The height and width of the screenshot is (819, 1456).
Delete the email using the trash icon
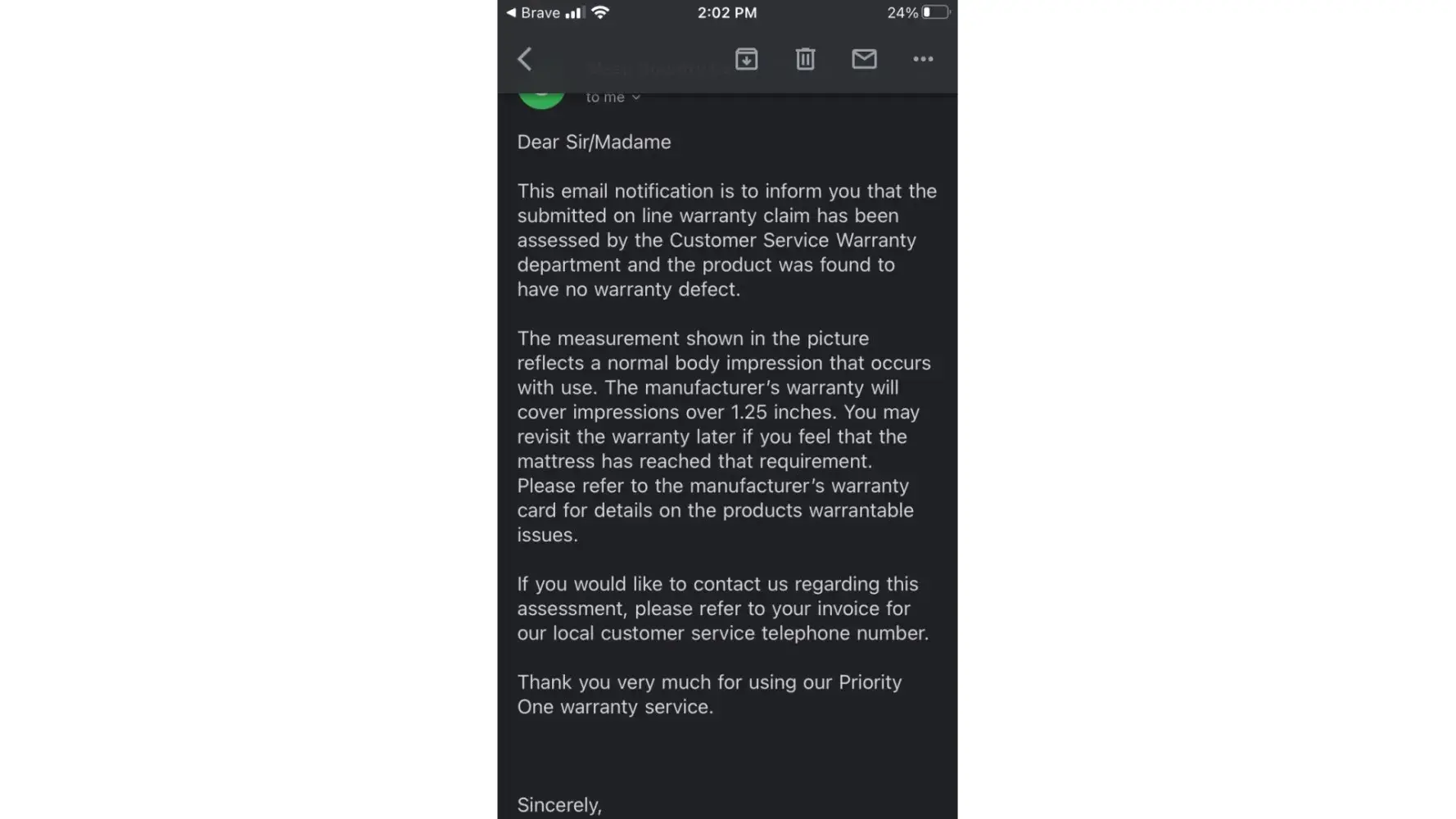pos(805,59)
